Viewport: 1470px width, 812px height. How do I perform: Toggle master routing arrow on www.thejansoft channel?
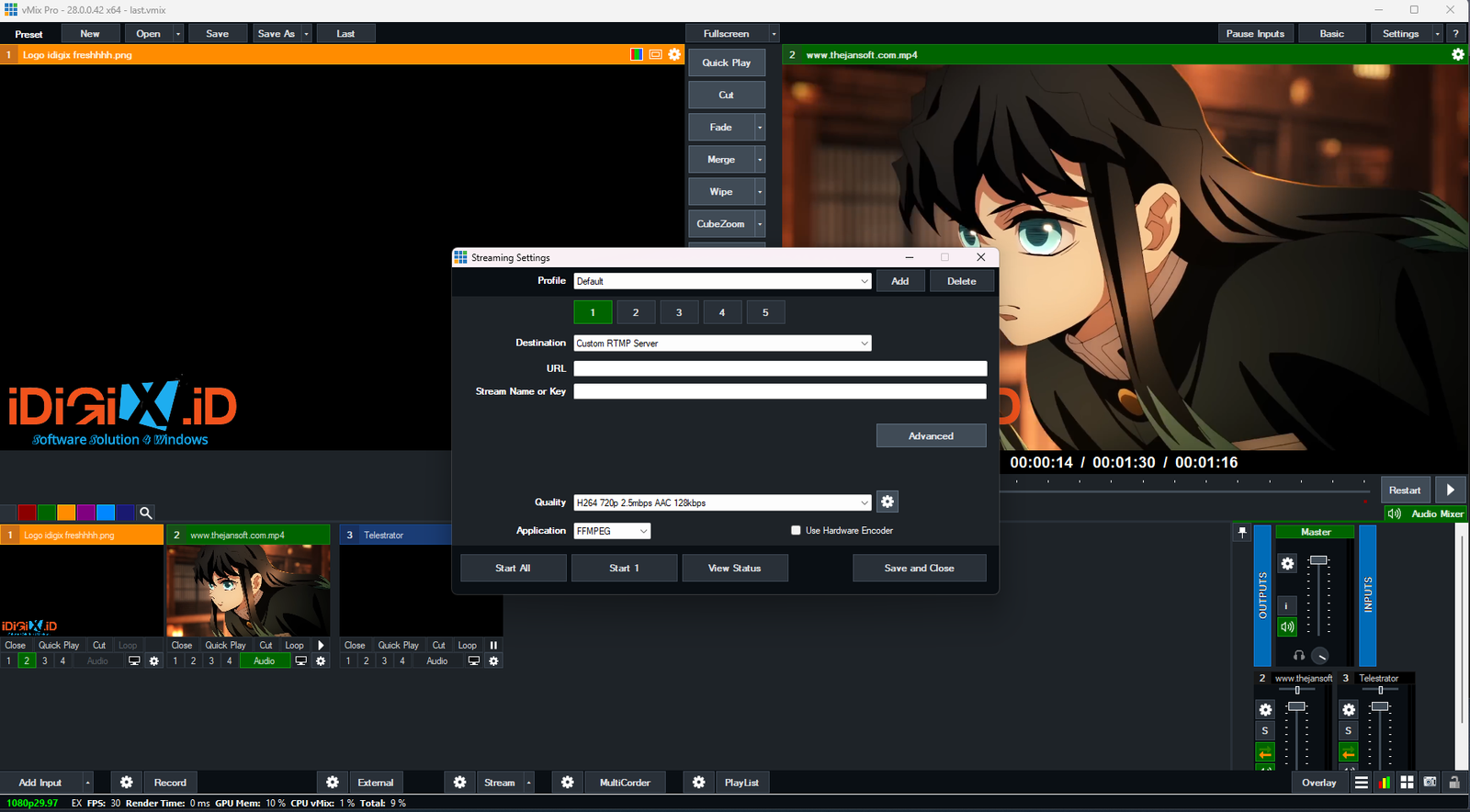tap(1265, 753)
